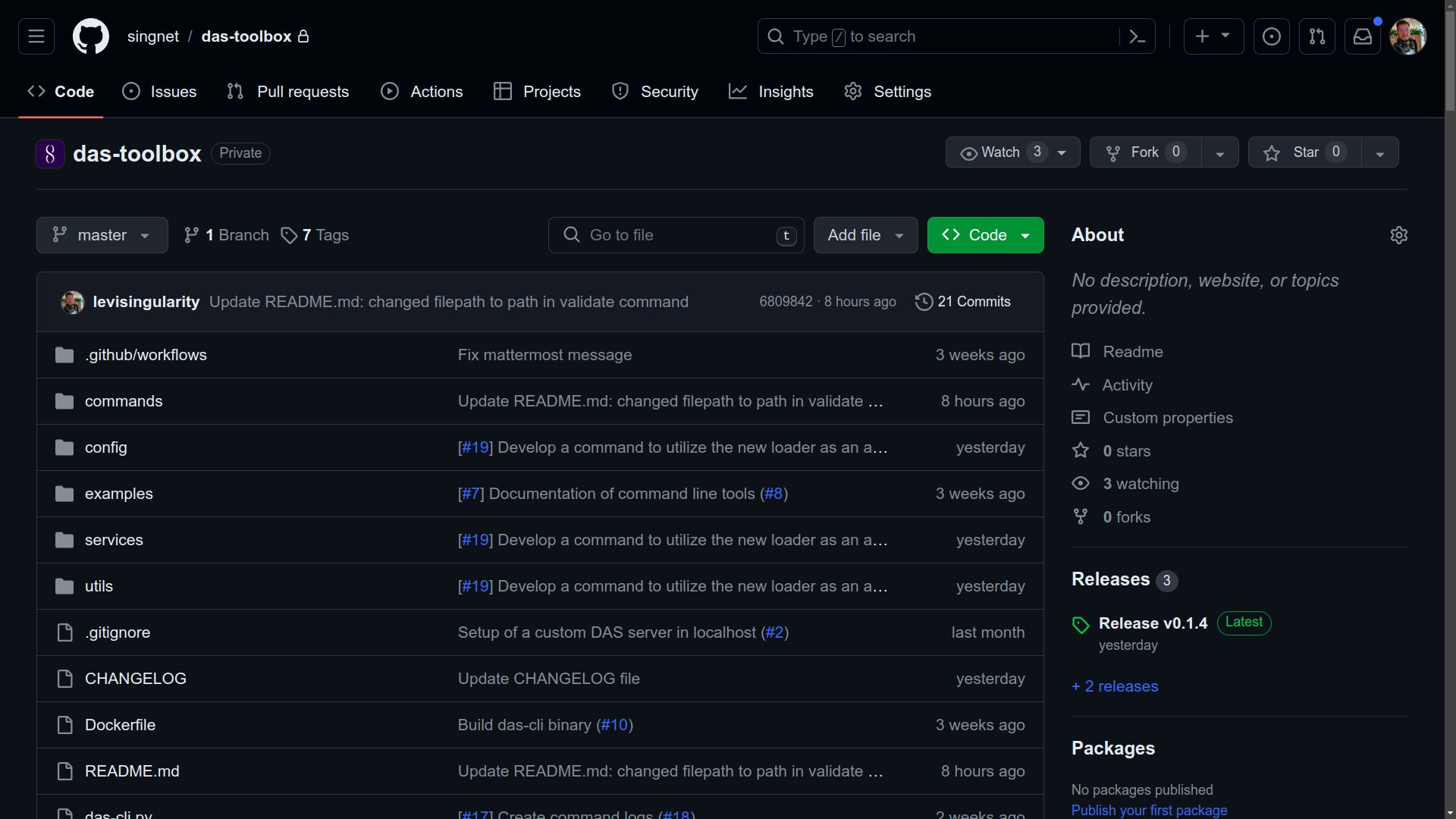Click the Go to file input field
Screen dimensions: 1456x819
pos(679,234)
